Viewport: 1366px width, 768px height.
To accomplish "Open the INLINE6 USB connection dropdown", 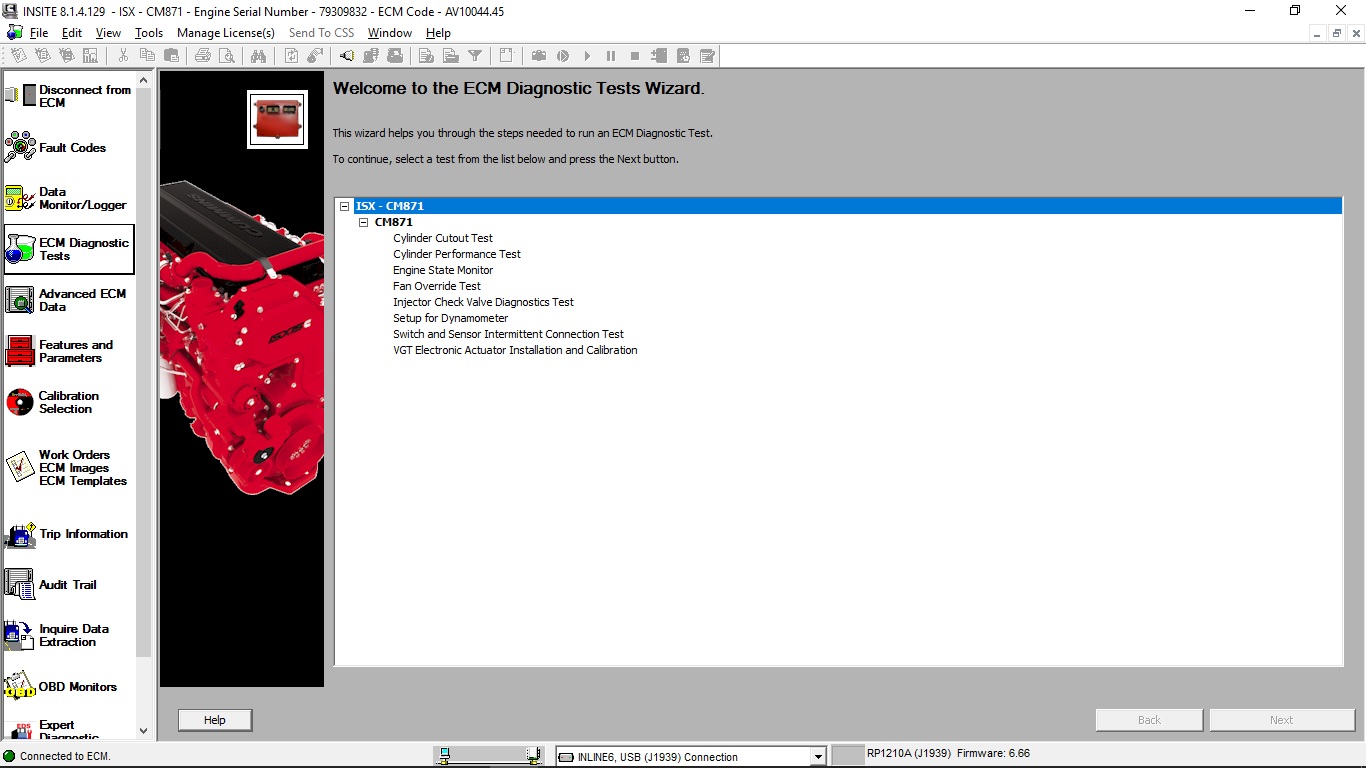I will pos(818,757).
